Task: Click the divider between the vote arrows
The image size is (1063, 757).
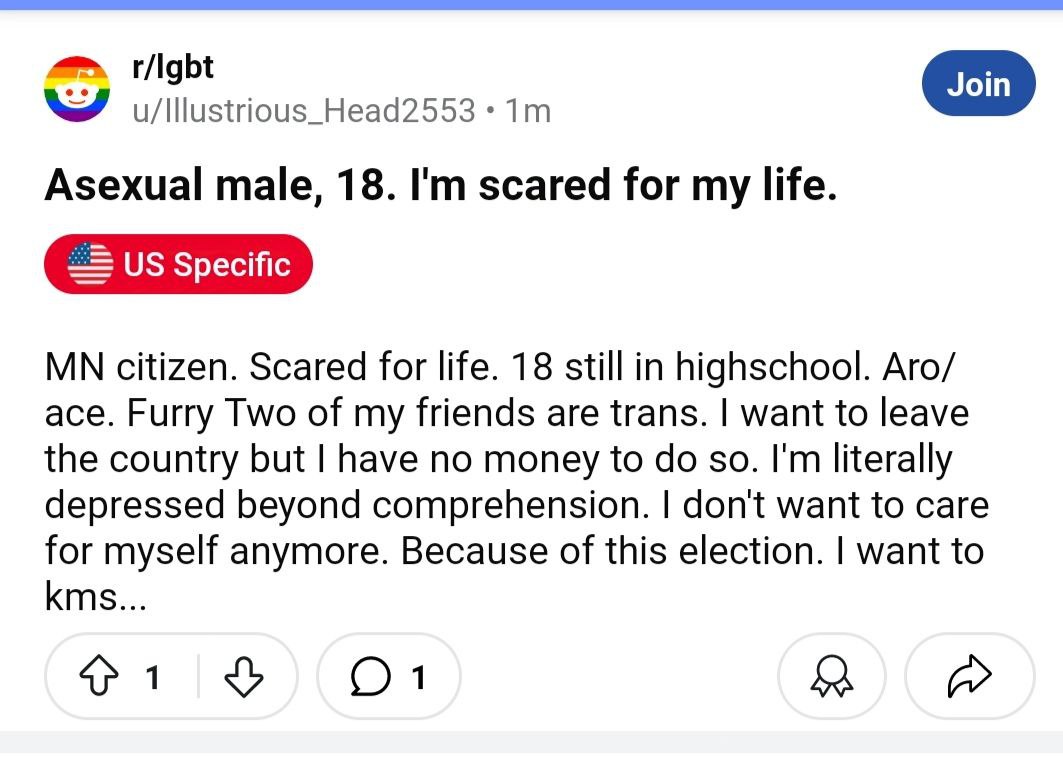Action: click(x=199, y=676)
